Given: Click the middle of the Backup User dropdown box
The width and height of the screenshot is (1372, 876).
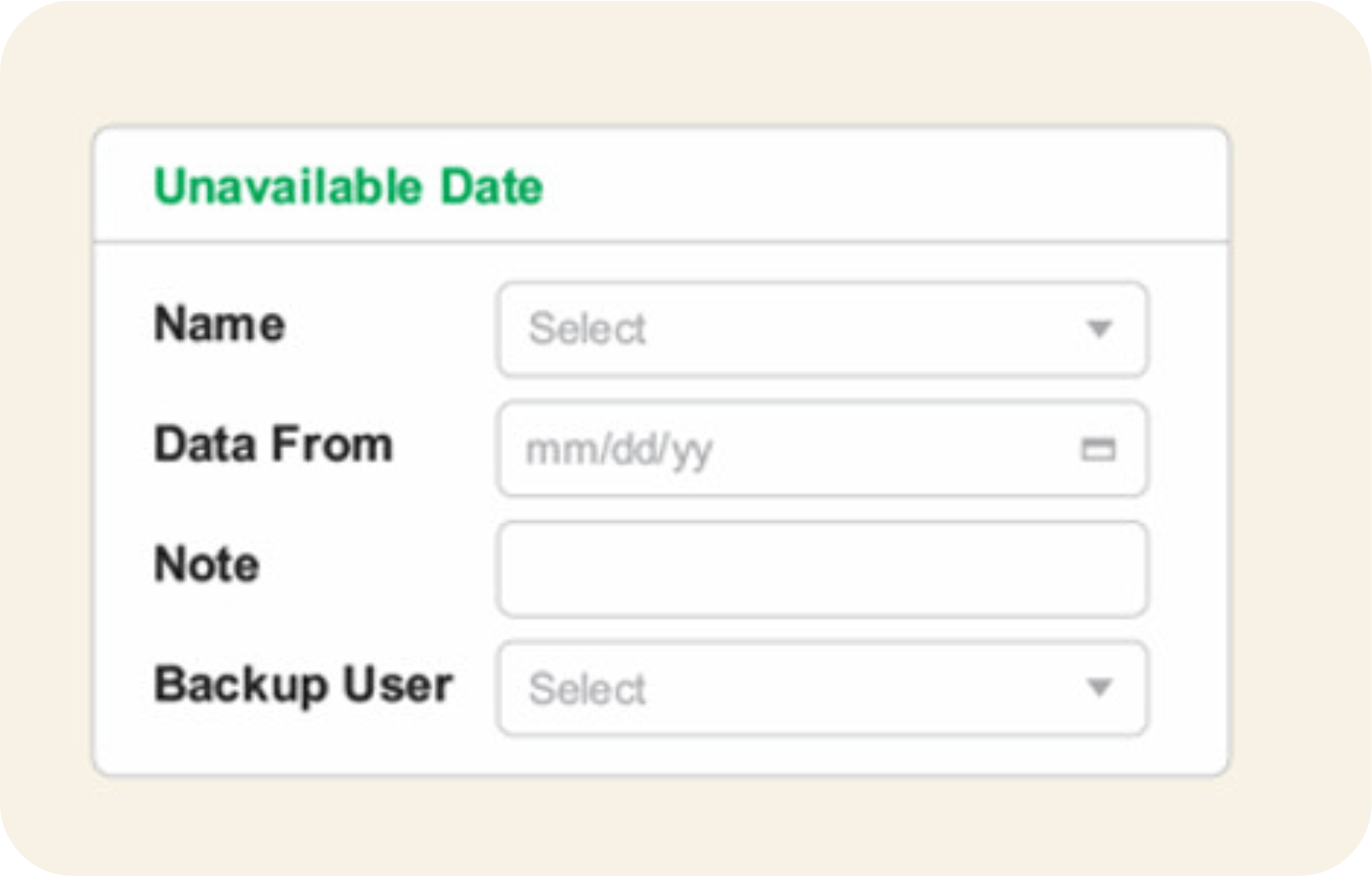Looking at the screenshot, I should (822, 688).
